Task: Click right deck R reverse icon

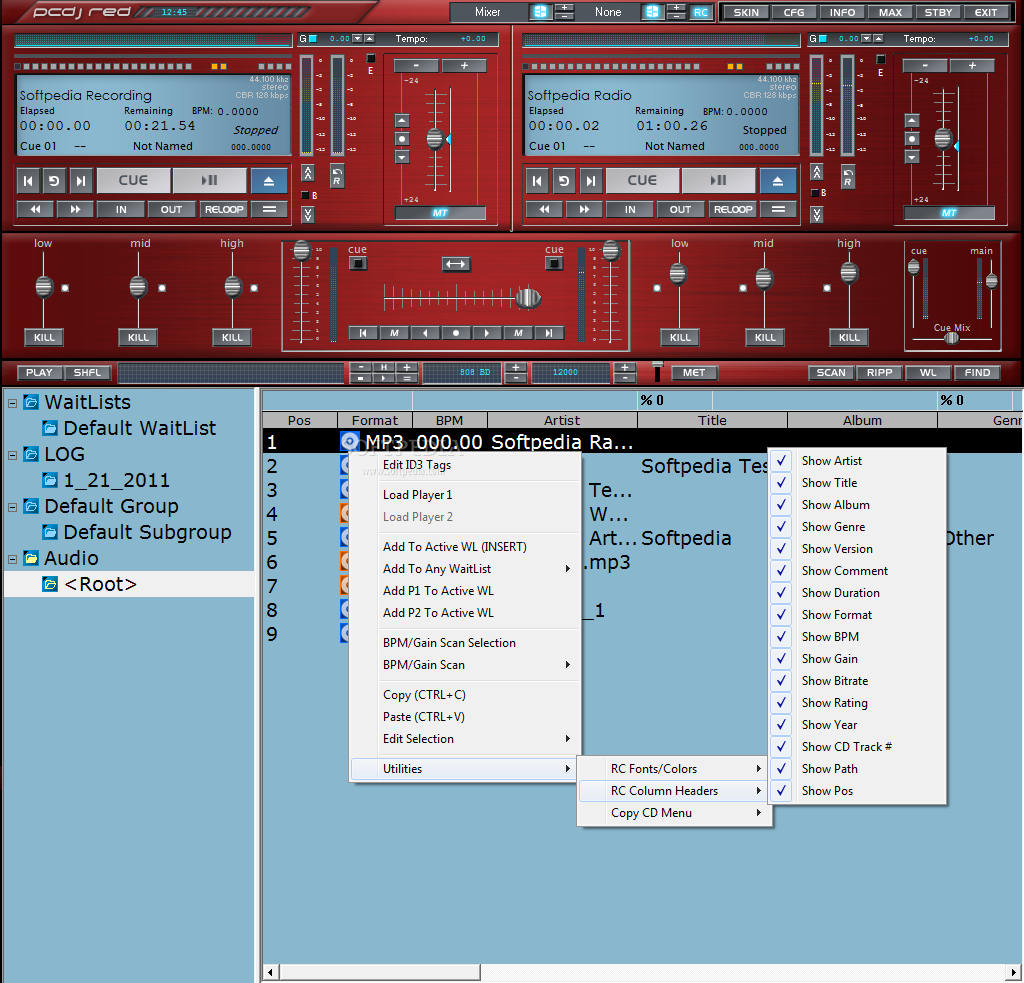Action: tap(847, 176)
